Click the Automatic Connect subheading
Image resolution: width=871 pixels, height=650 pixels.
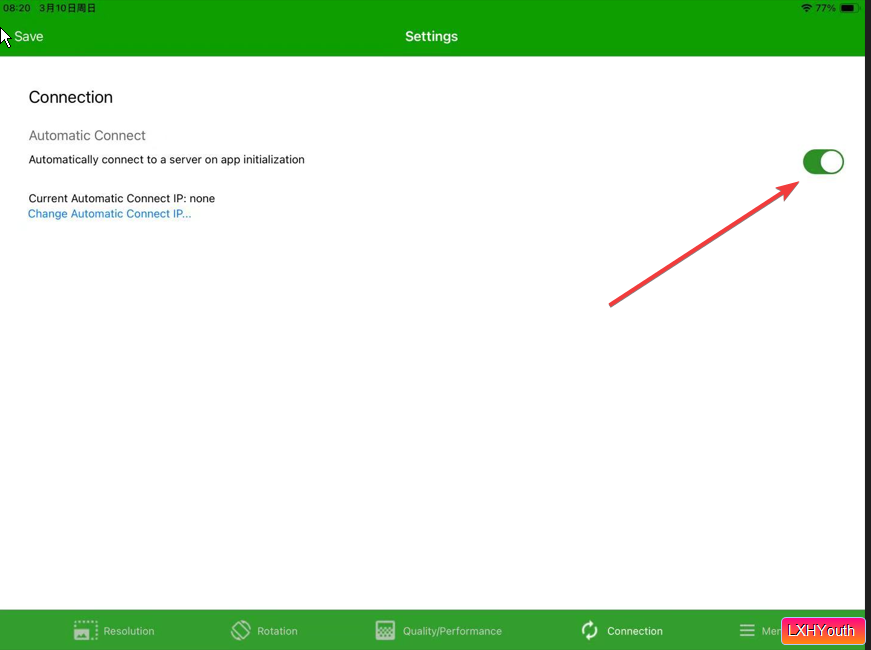[87, 136]
